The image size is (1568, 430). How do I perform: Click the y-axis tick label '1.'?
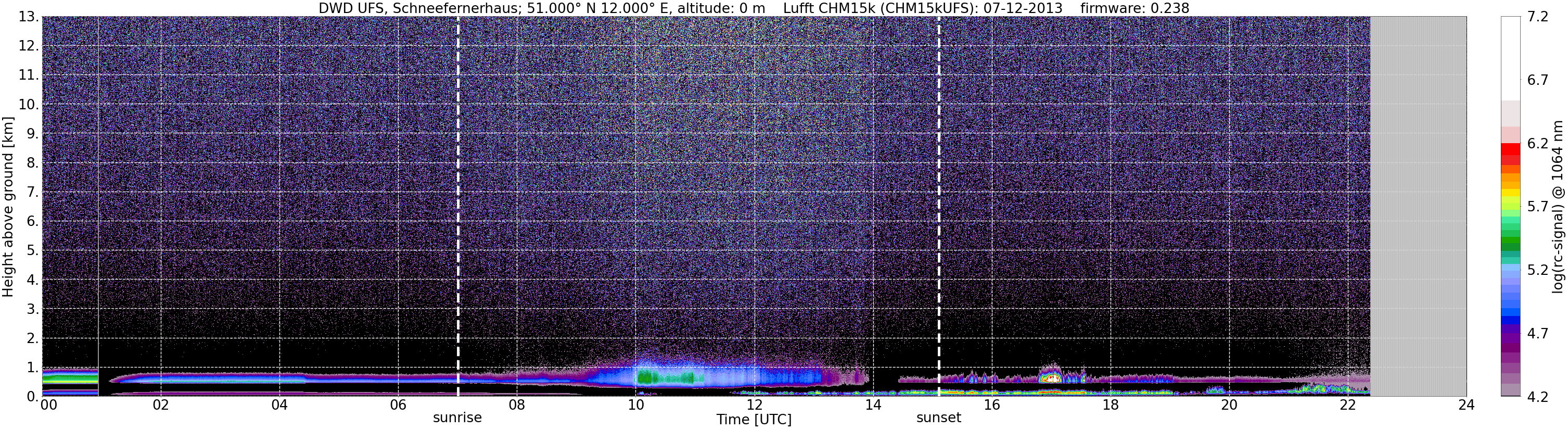coord(33,368)
